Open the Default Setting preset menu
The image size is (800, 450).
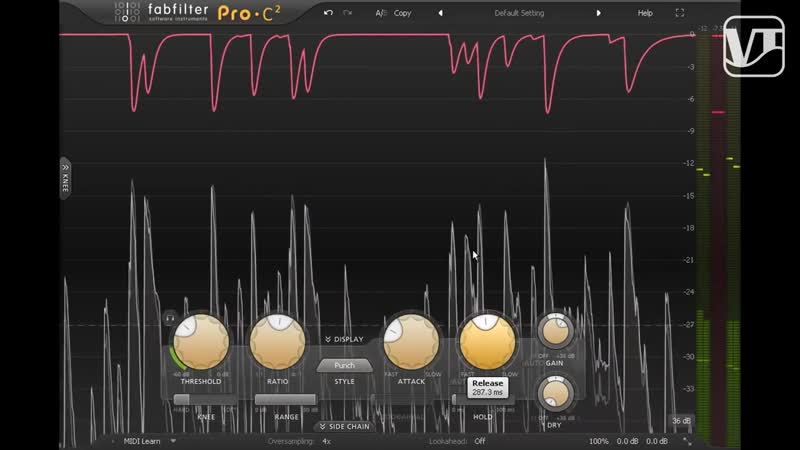[519, 13]
